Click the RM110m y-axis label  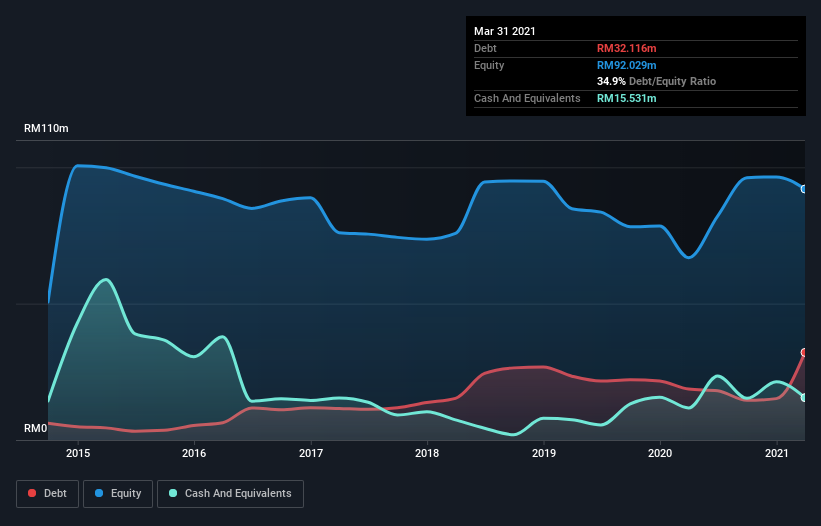[46, 128]
